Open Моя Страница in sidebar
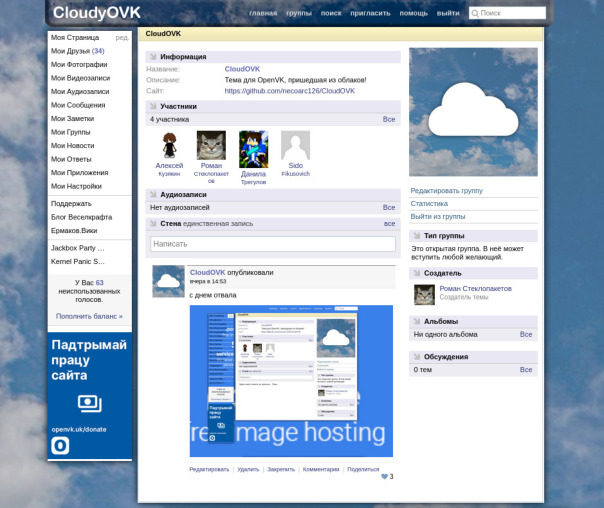The width and height of the screenshot is (604, 508). coord(75,37)
